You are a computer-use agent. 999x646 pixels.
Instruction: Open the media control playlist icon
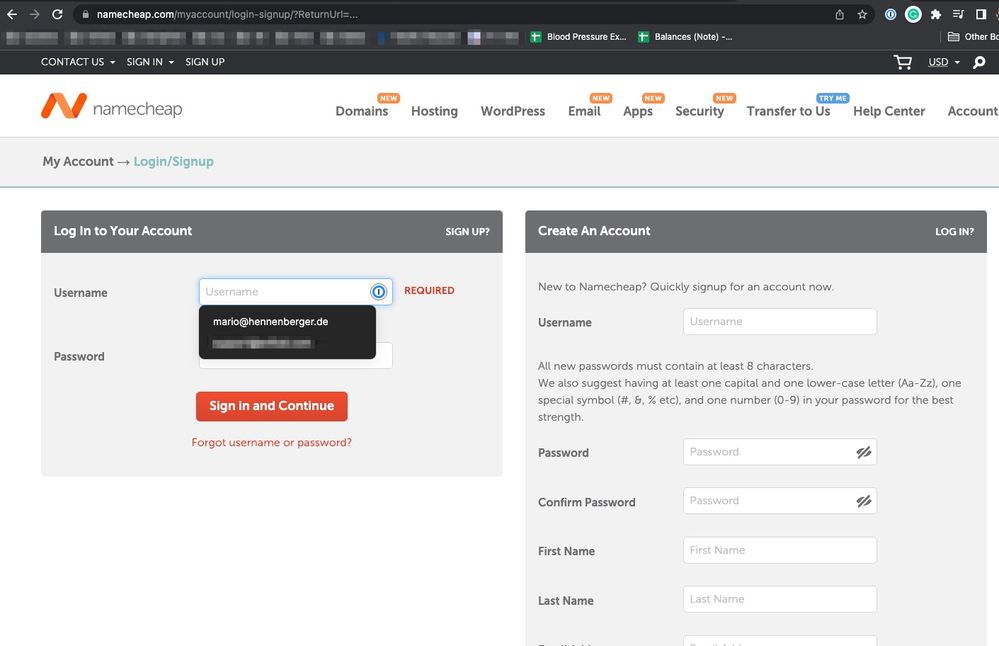[x=958, y=14]
